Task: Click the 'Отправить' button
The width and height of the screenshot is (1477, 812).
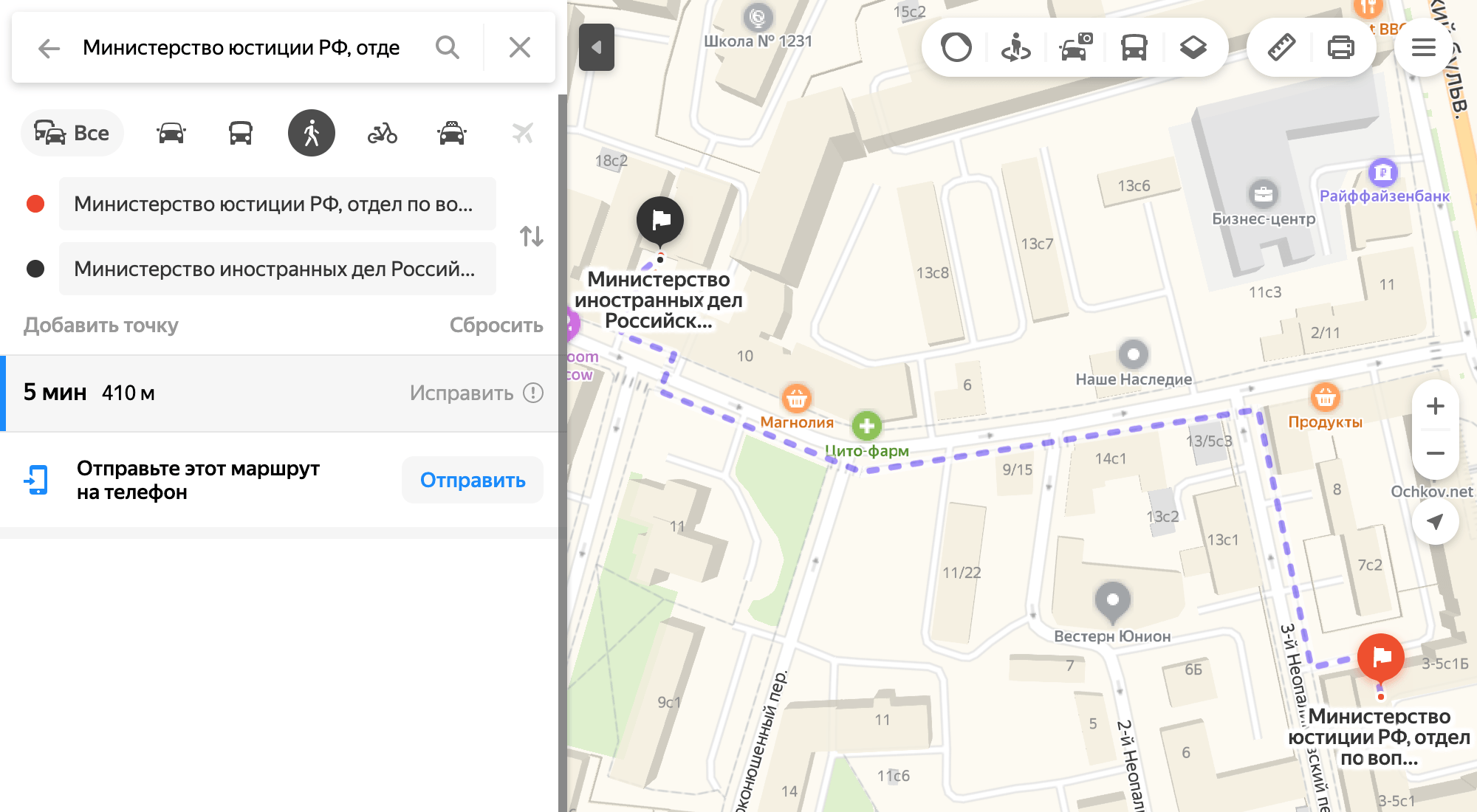Action: (x=473, y=480)
